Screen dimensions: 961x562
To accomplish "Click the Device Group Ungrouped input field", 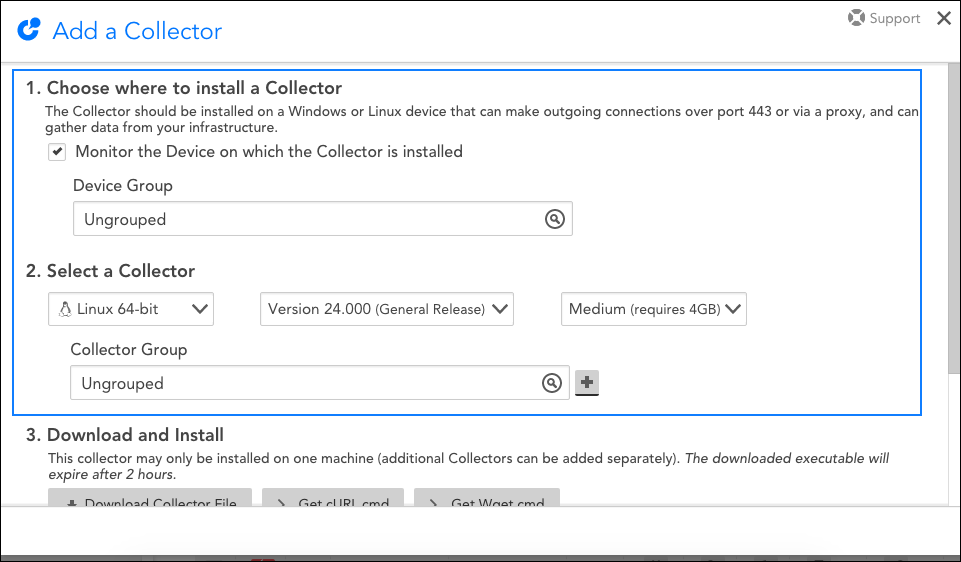I will pyautogui.click(x=323, y=219).
